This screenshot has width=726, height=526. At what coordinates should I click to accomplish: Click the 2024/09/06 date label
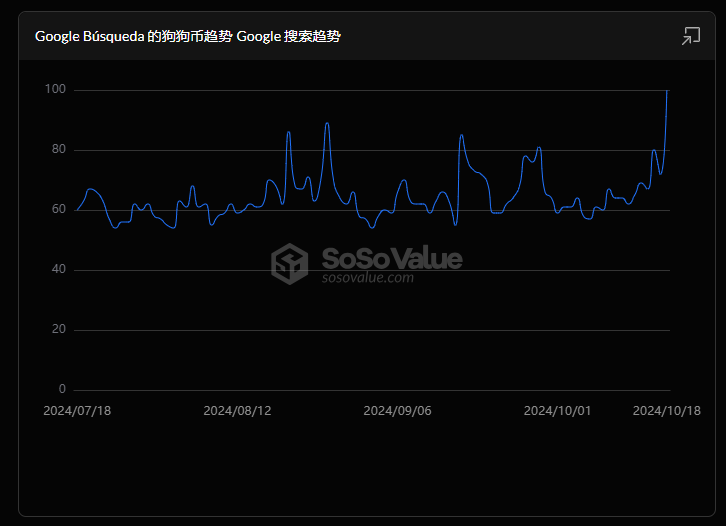397,411
